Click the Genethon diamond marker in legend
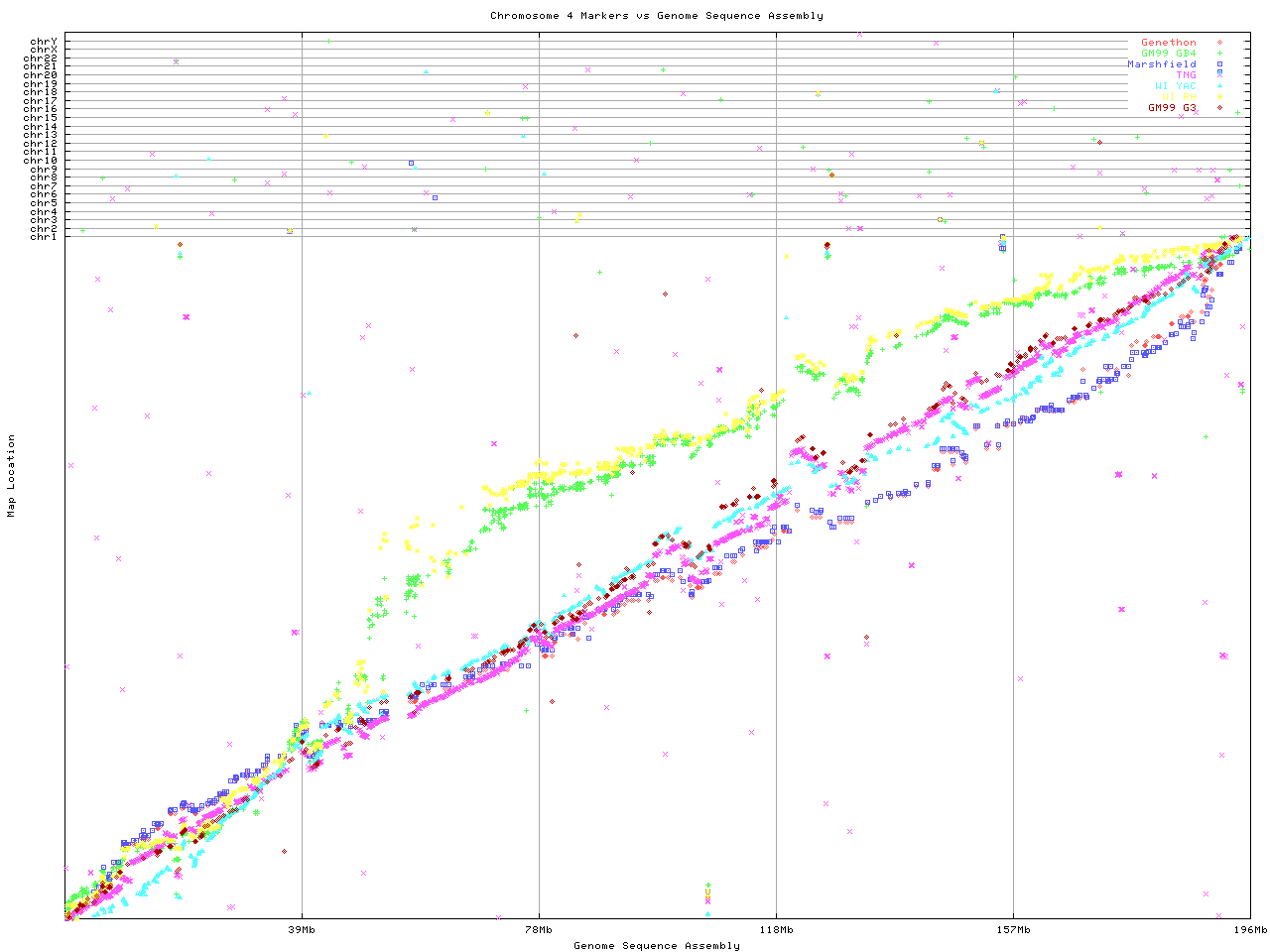Image resolution: width=1270 pixels, height=952 pixels. click(x=1219, y=43)
